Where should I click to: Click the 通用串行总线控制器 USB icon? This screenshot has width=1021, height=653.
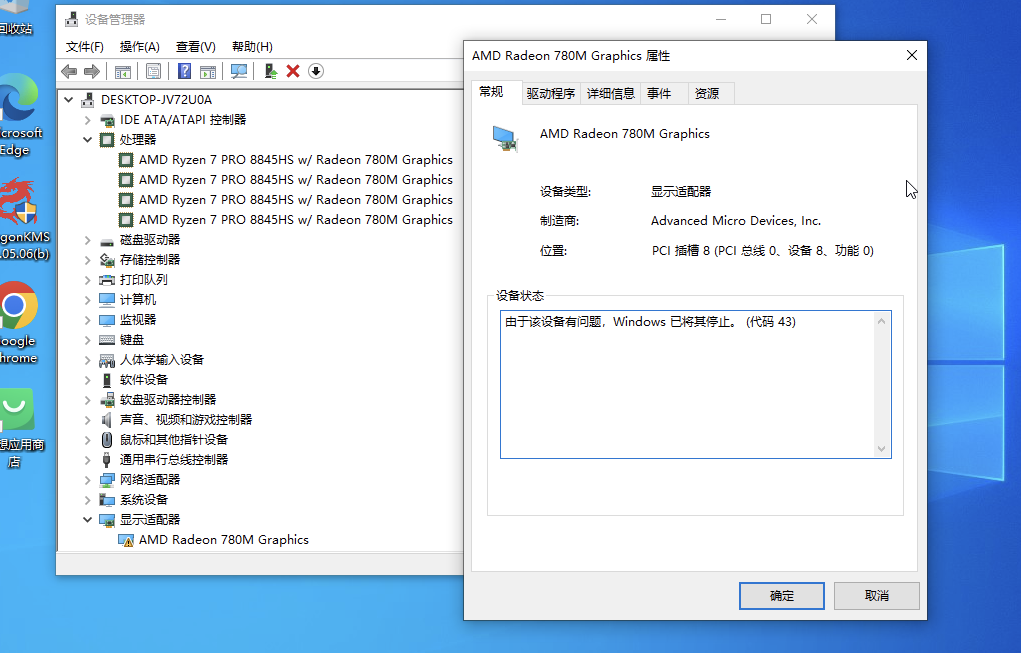tap(107, 460)
